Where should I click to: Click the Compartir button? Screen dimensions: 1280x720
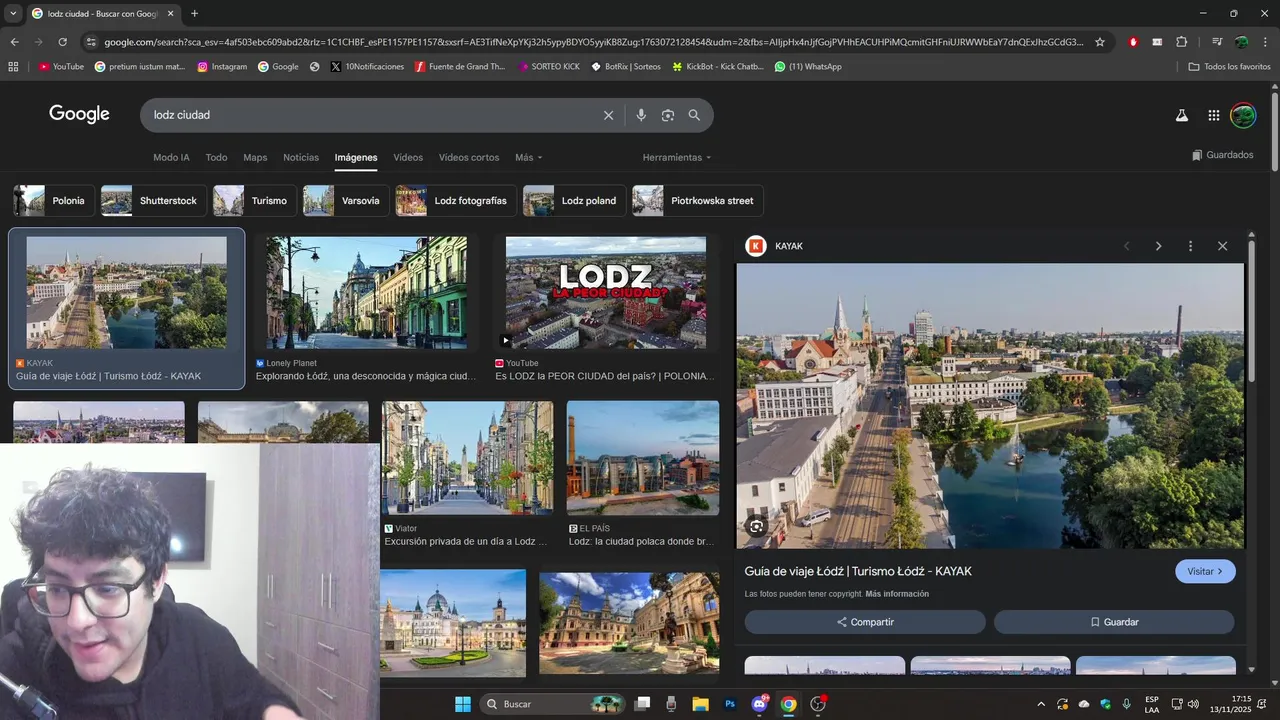click(865, 622)
